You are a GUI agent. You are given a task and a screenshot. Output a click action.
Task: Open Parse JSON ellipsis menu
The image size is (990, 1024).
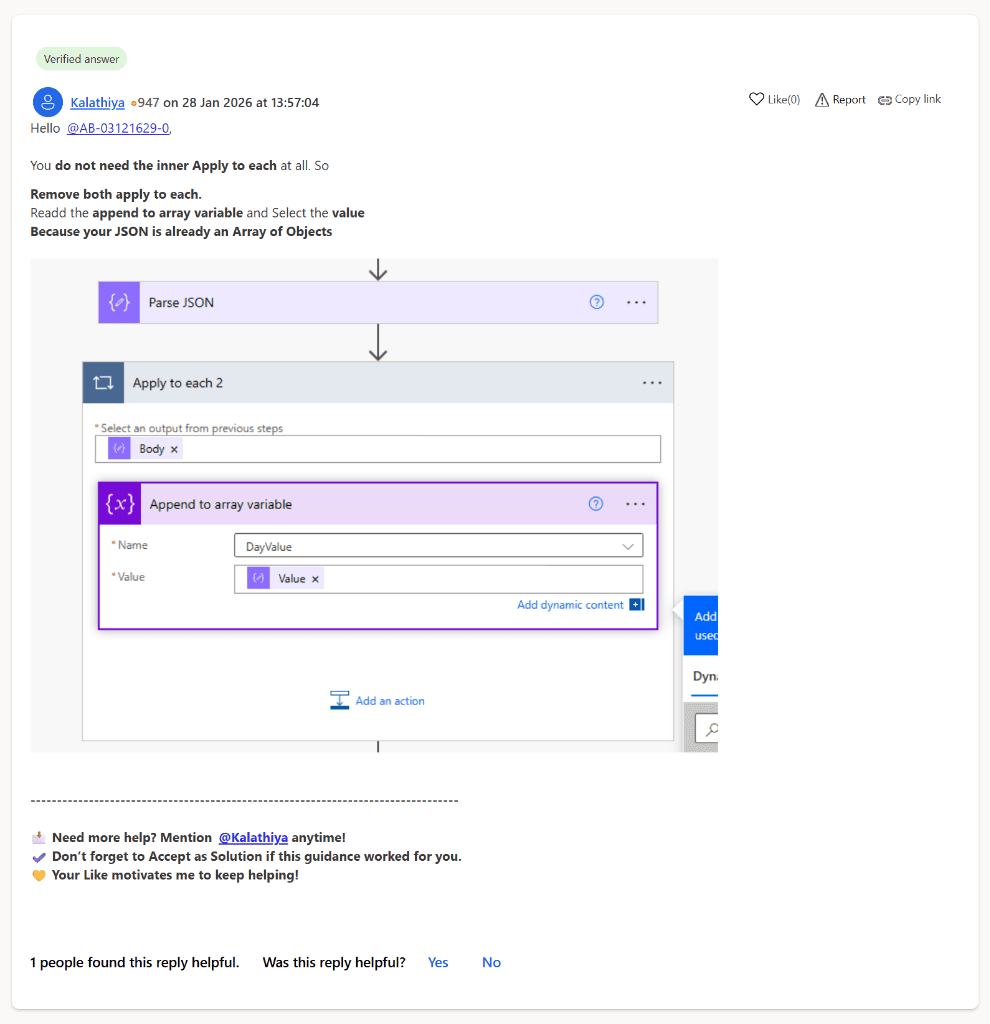click(636, 302)
